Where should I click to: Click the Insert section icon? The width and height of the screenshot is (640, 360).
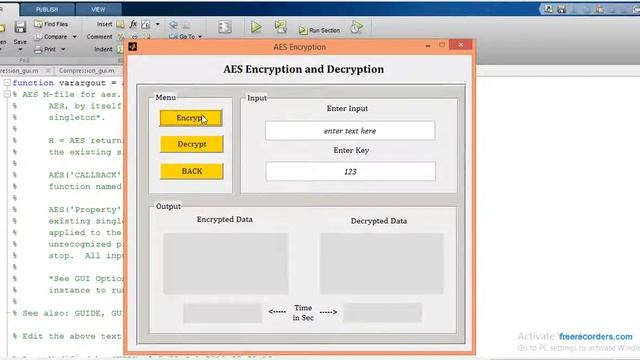120,24
